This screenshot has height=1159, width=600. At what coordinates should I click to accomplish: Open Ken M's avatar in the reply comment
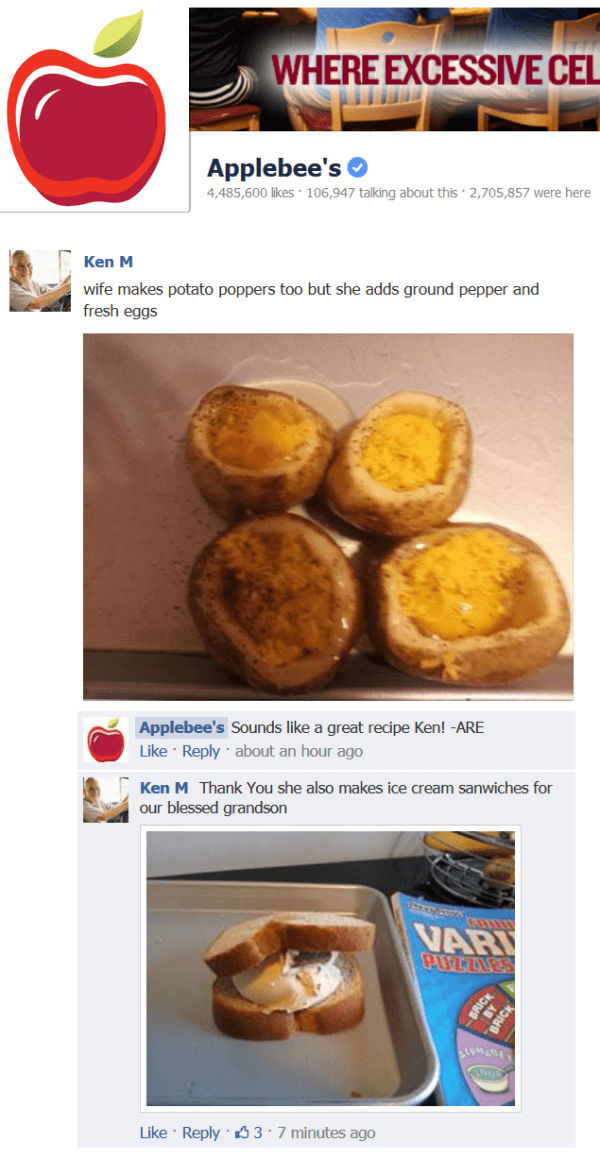pos(106,800)
